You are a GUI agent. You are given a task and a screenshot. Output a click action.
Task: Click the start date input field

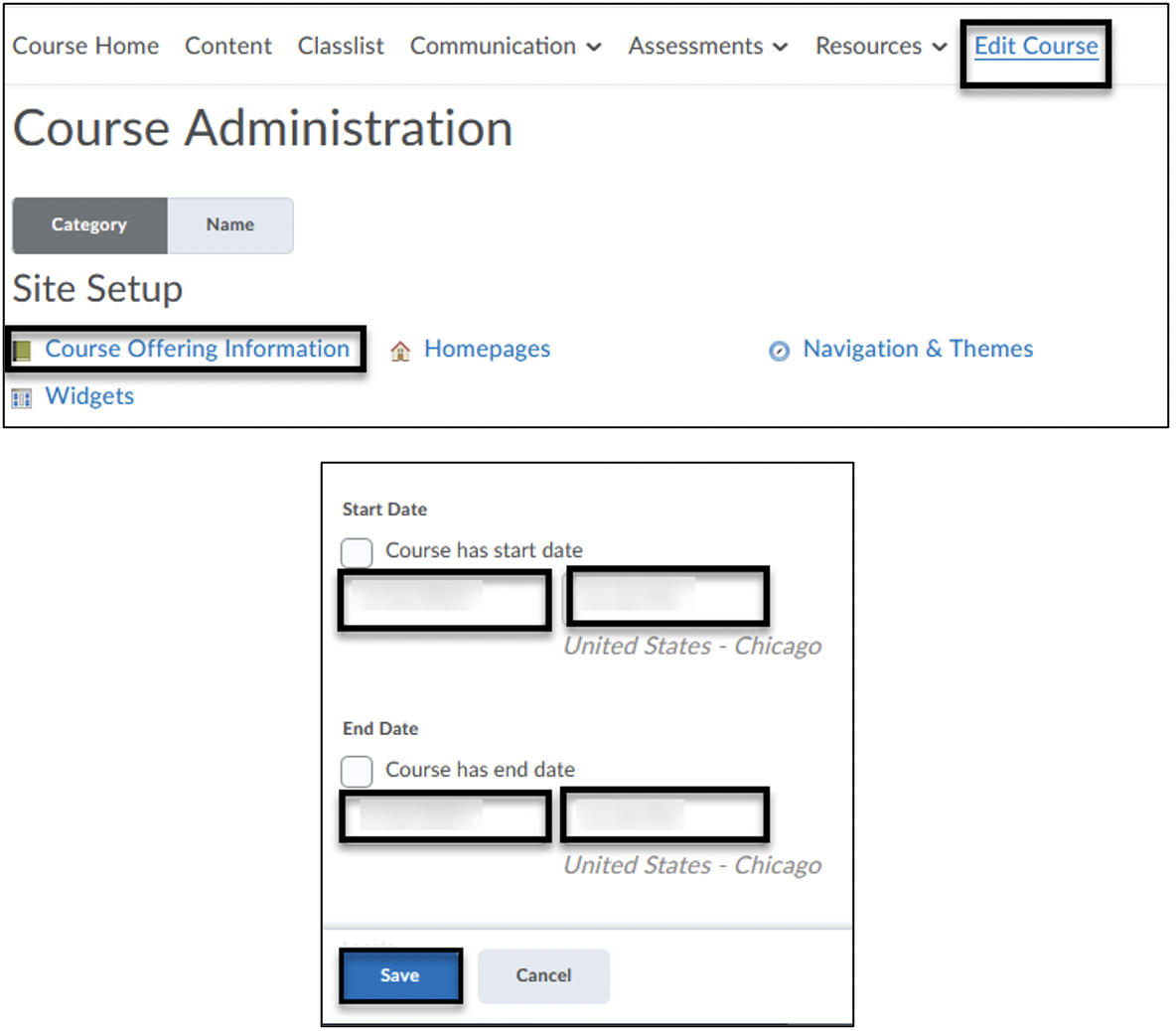[444, 600]
